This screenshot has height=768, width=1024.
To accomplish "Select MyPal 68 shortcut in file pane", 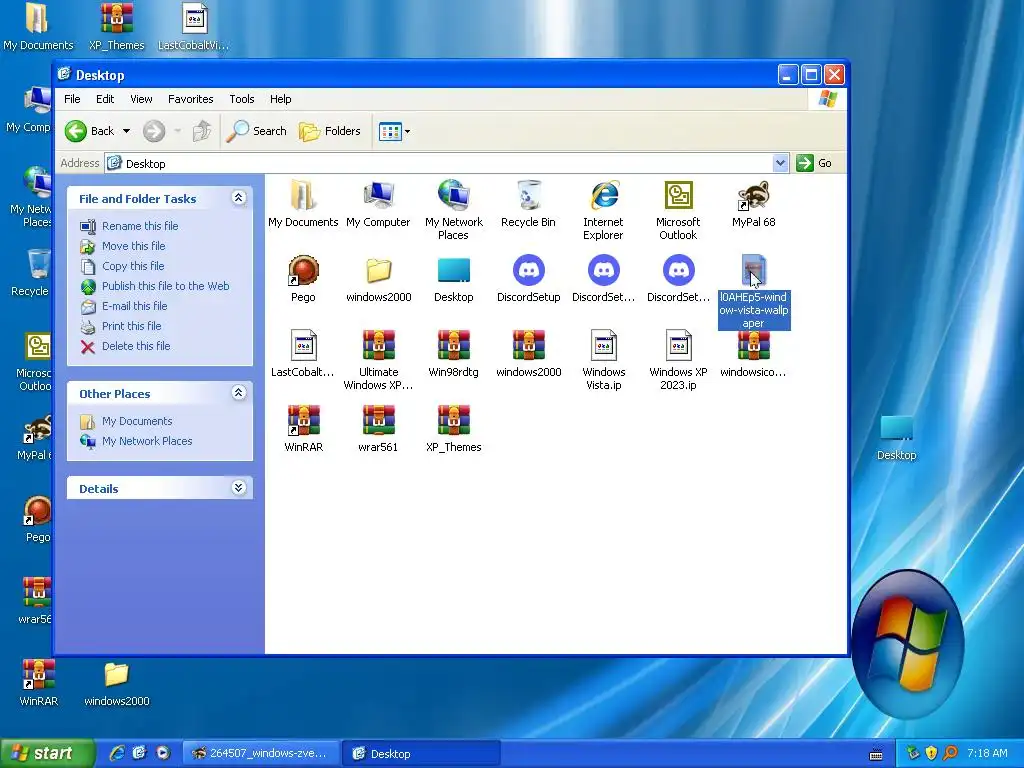I will pos(754,196).
